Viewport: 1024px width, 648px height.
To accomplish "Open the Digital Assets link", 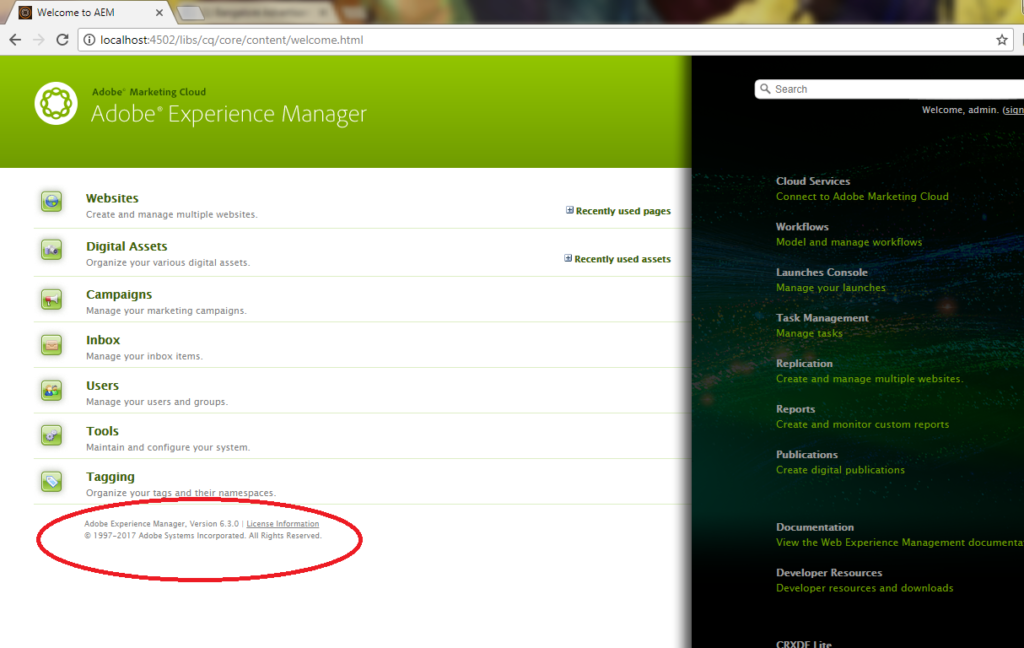I will [x=127, y=246].
